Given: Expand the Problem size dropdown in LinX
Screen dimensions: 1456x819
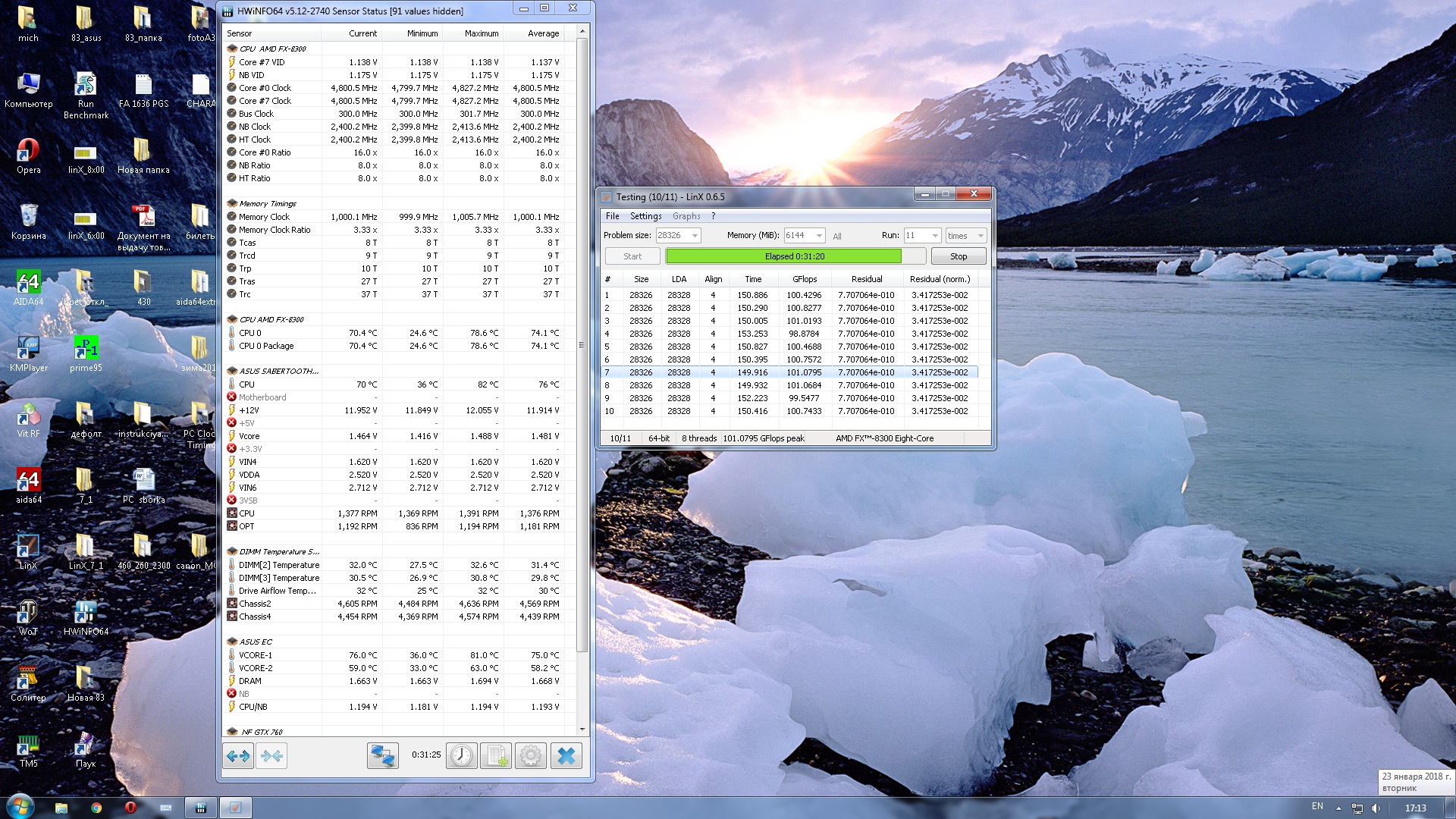Looking at the screenshot, I should tap(695, 236).
